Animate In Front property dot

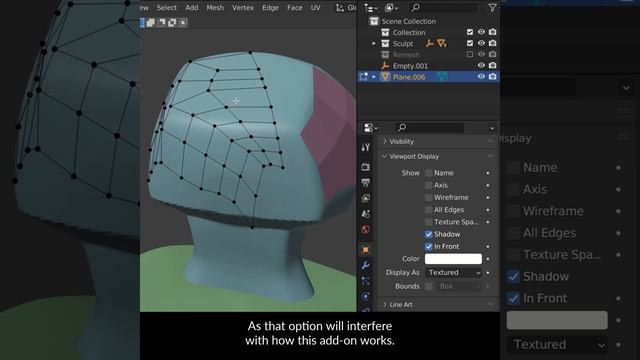coord(488,247)
